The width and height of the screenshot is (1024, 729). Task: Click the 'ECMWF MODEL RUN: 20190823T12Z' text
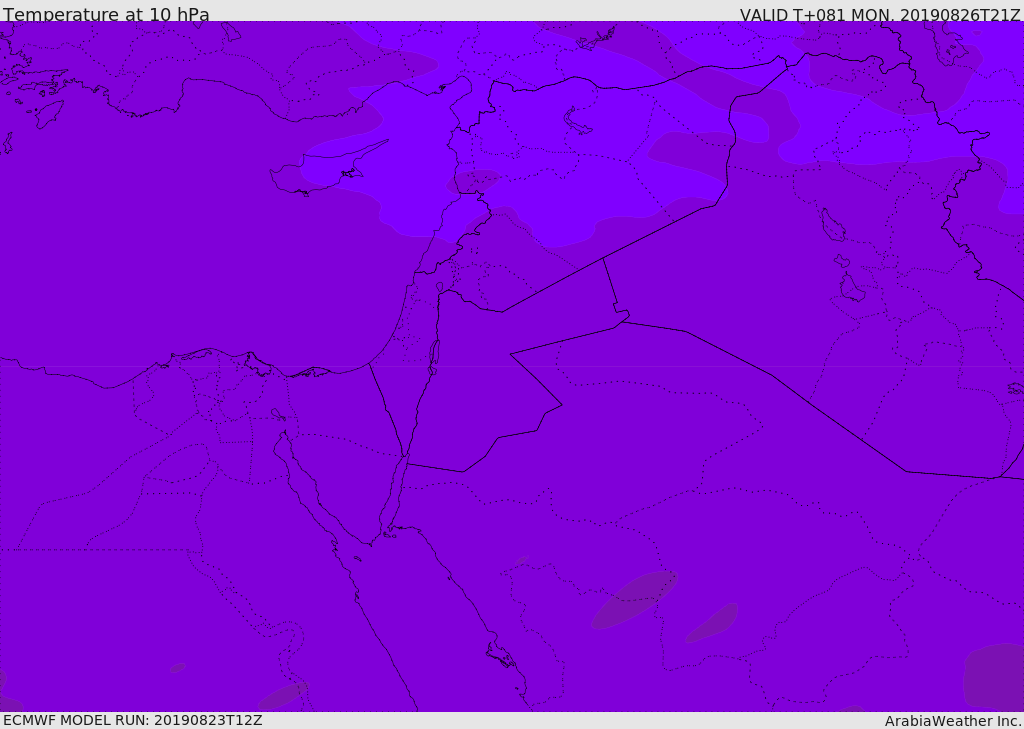(x=133, y=720)
